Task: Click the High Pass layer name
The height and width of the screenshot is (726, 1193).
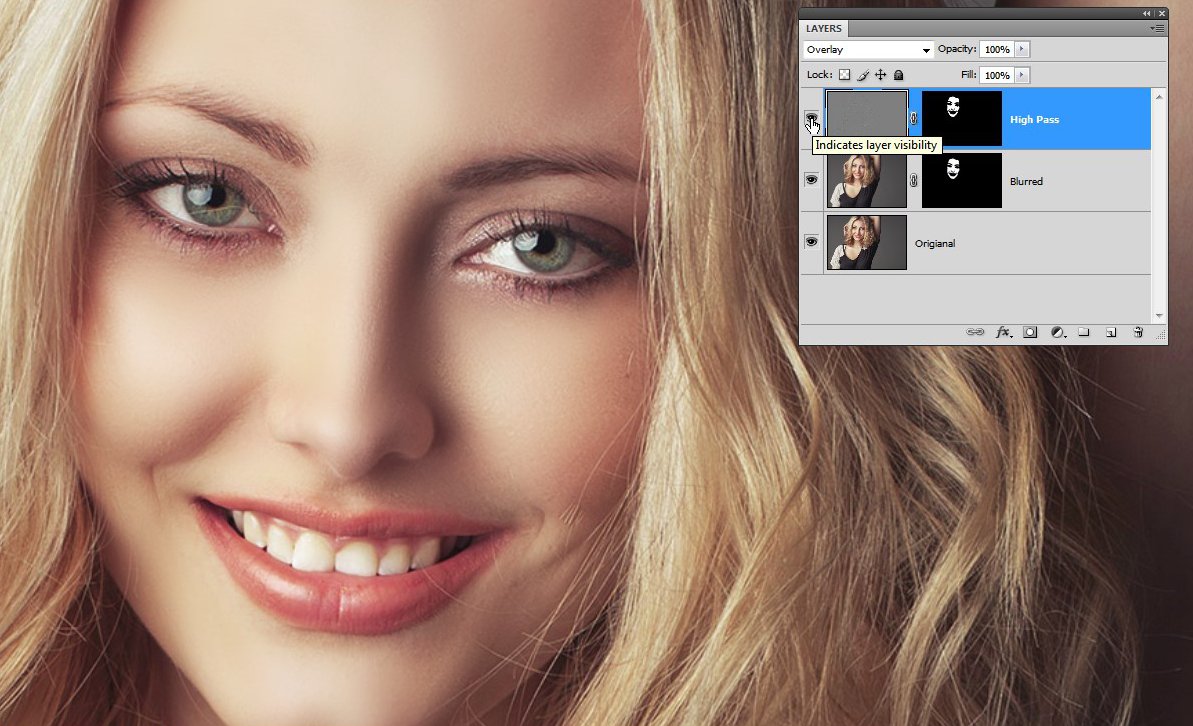Action: pos(1034,119)
